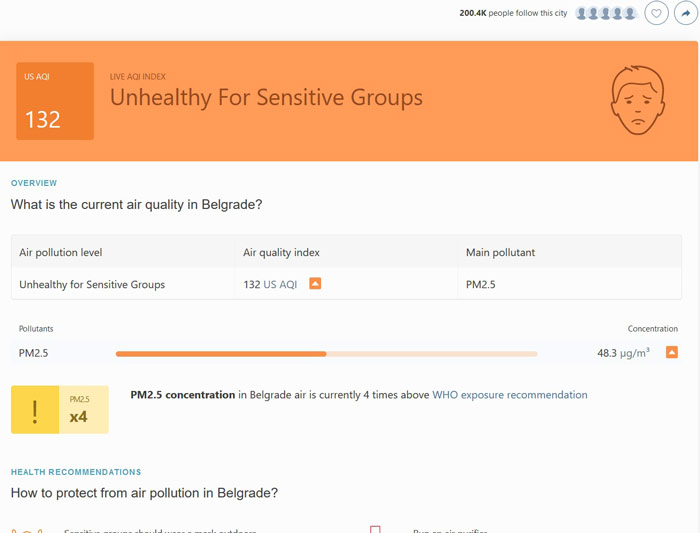This screenshot has height=533, width=700.
Task: Click the orange US AQI 132 box
Action: 55,101
